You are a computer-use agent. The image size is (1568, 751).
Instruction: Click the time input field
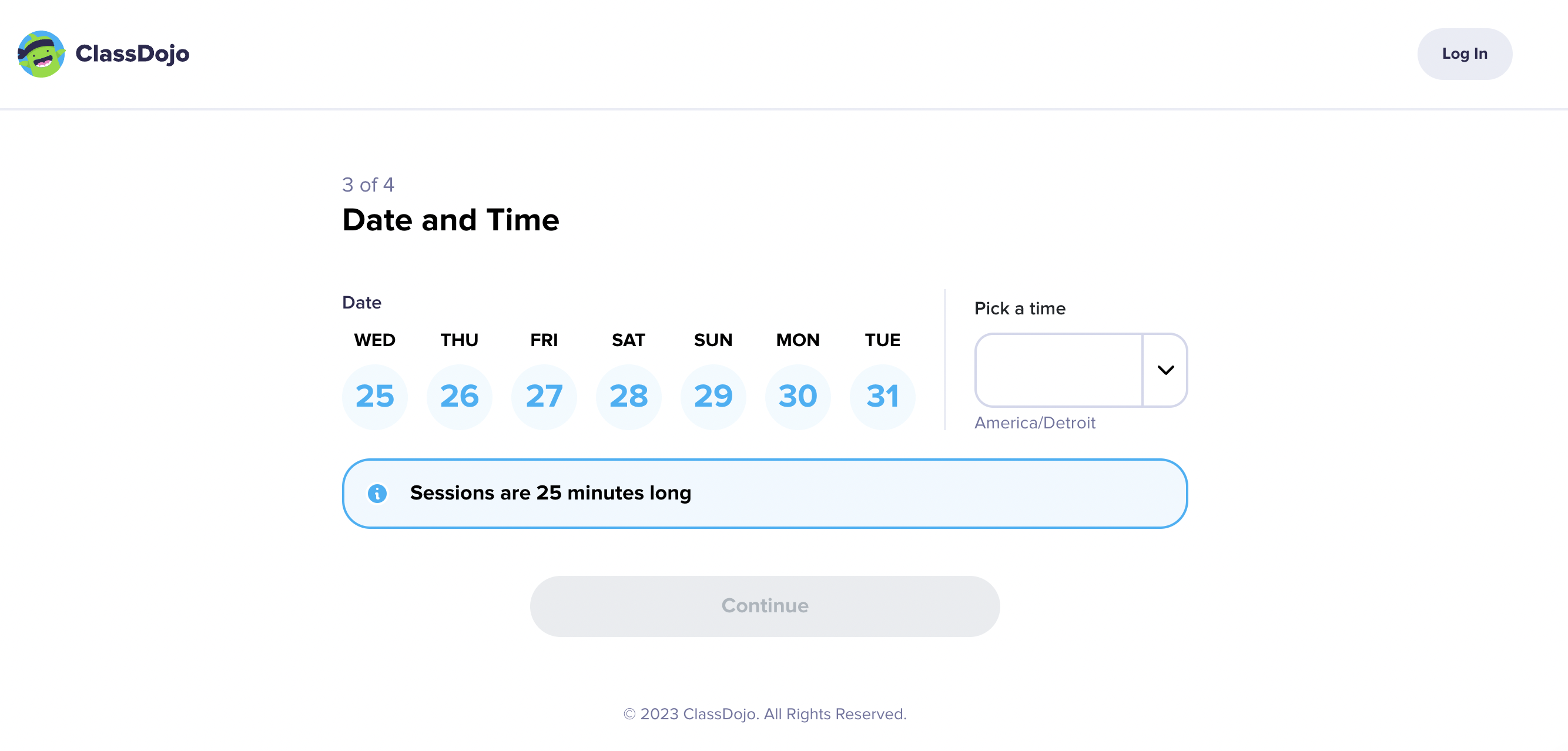tap(1059, 371)
